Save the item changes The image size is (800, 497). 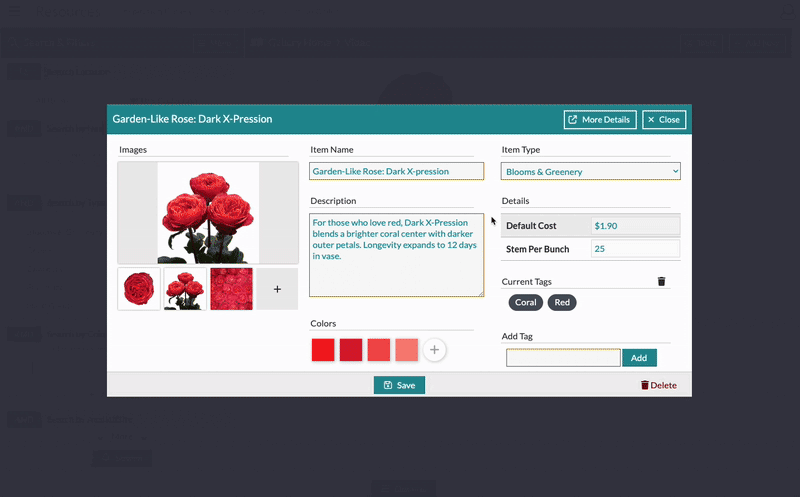pyautogui.click(x=399, y=385)
